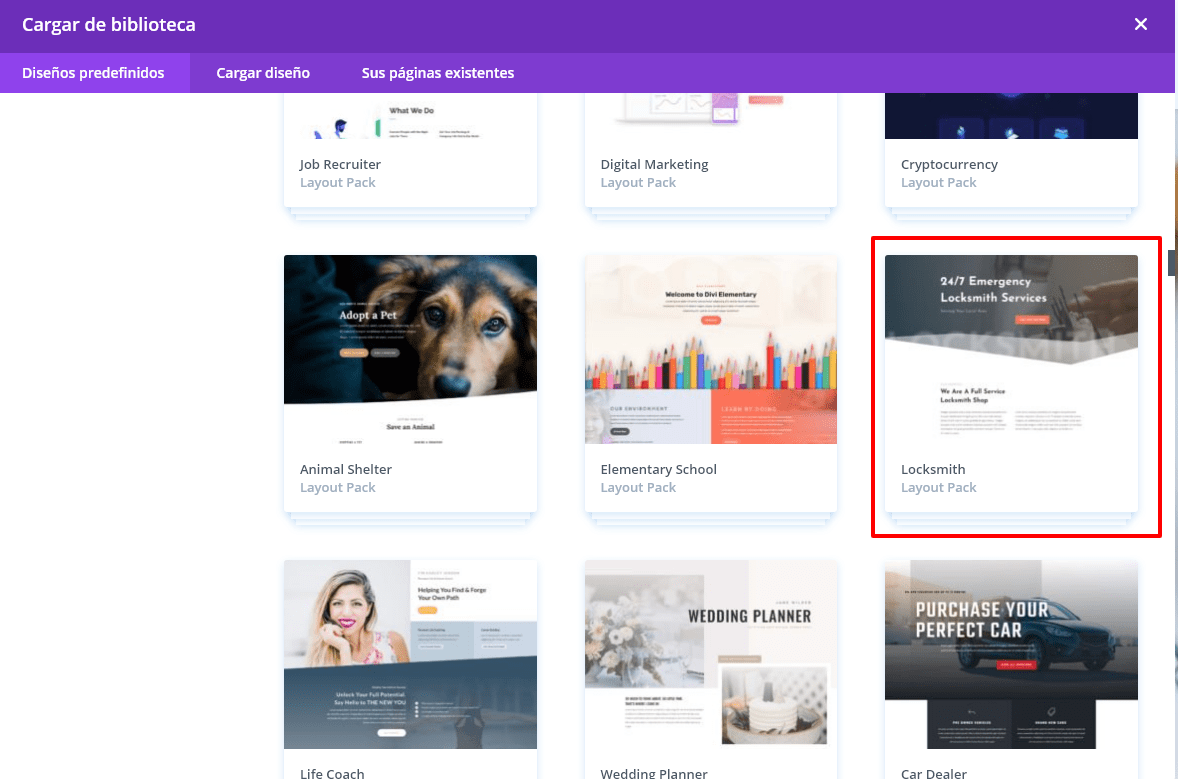This screenshot has height=779, width=1178.
Task: Click the Job Recruiter layout title
Action: click(x=340, y=165)
